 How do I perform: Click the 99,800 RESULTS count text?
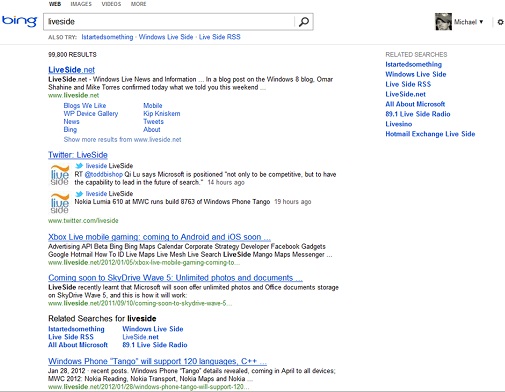coord(72,55)
